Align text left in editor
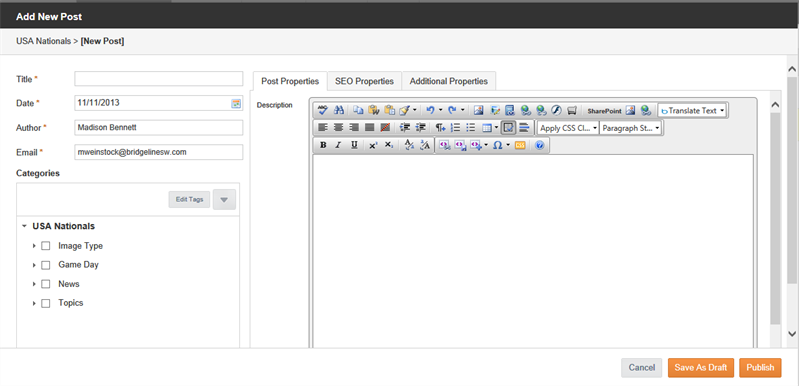This screenshot has height=386, width=799. point(323,127)
